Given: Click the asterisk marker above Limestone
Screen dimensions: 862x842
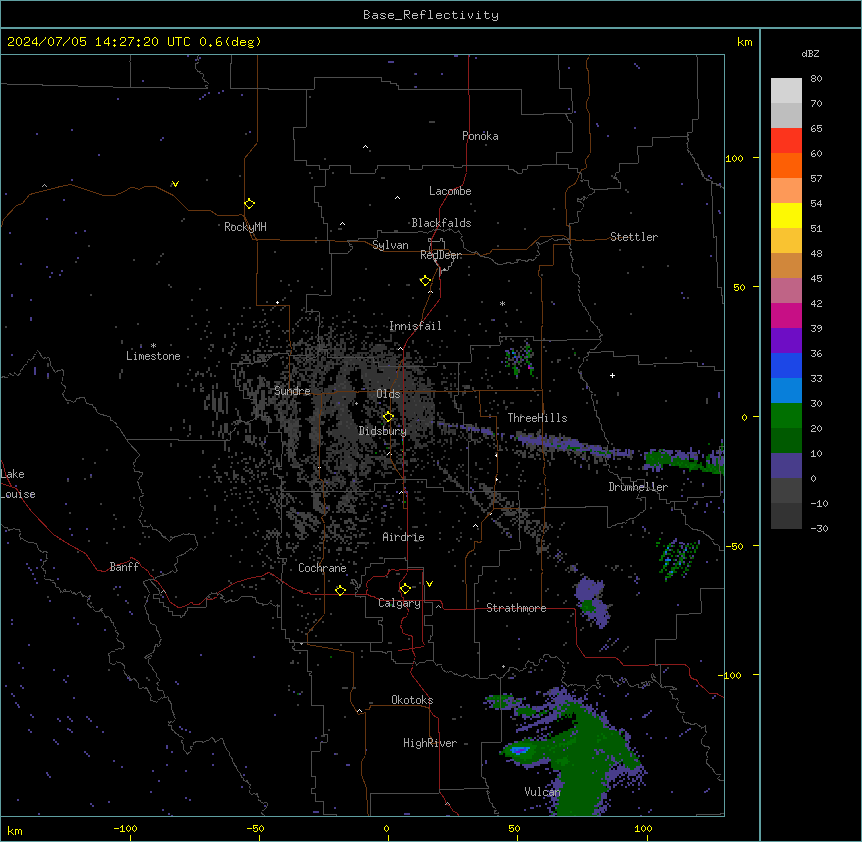Looking at the screenshot, I should 153,346.
